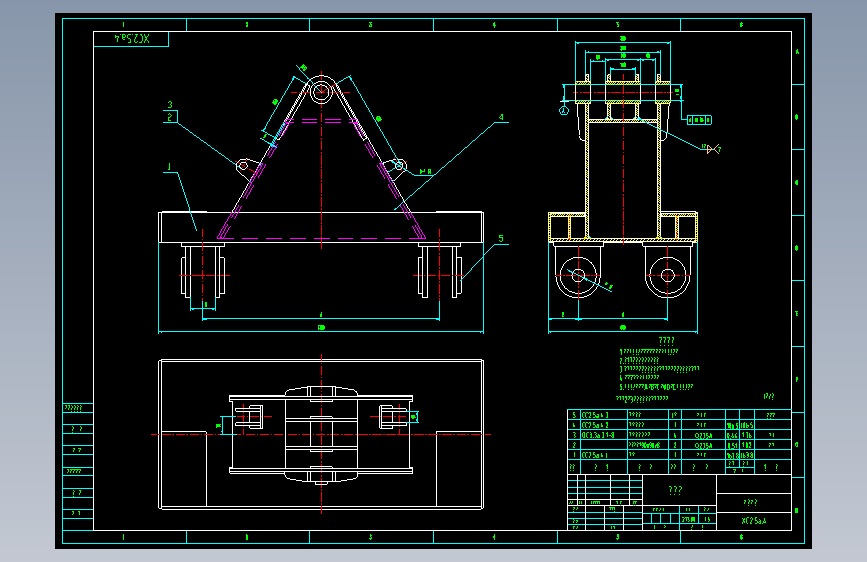
Task: Select the Q235A material cell in parts row 3
Action: coord(703,435)
